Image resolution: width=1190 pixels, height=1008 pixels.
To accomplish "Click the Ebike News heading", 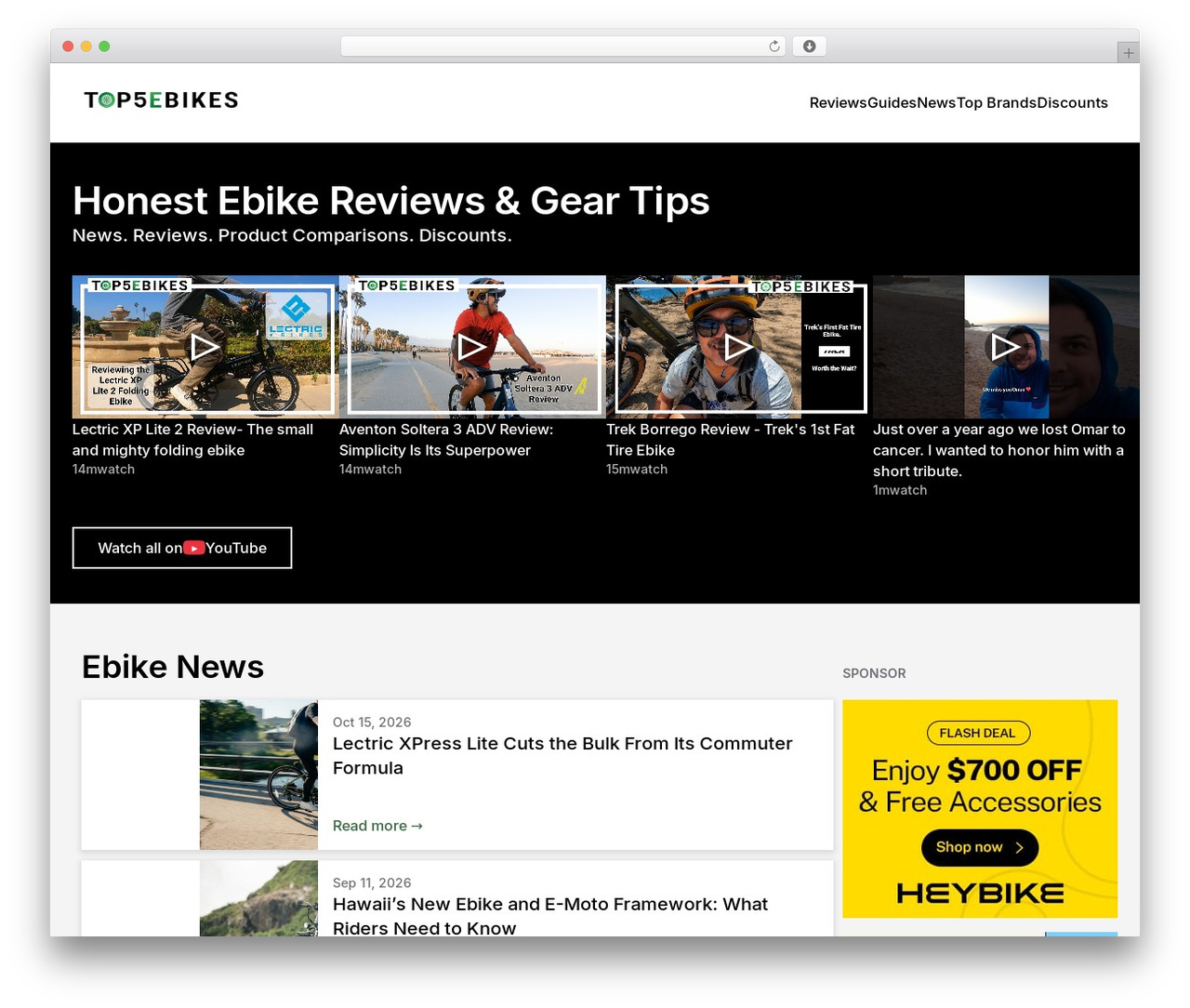I will point(173,667).
